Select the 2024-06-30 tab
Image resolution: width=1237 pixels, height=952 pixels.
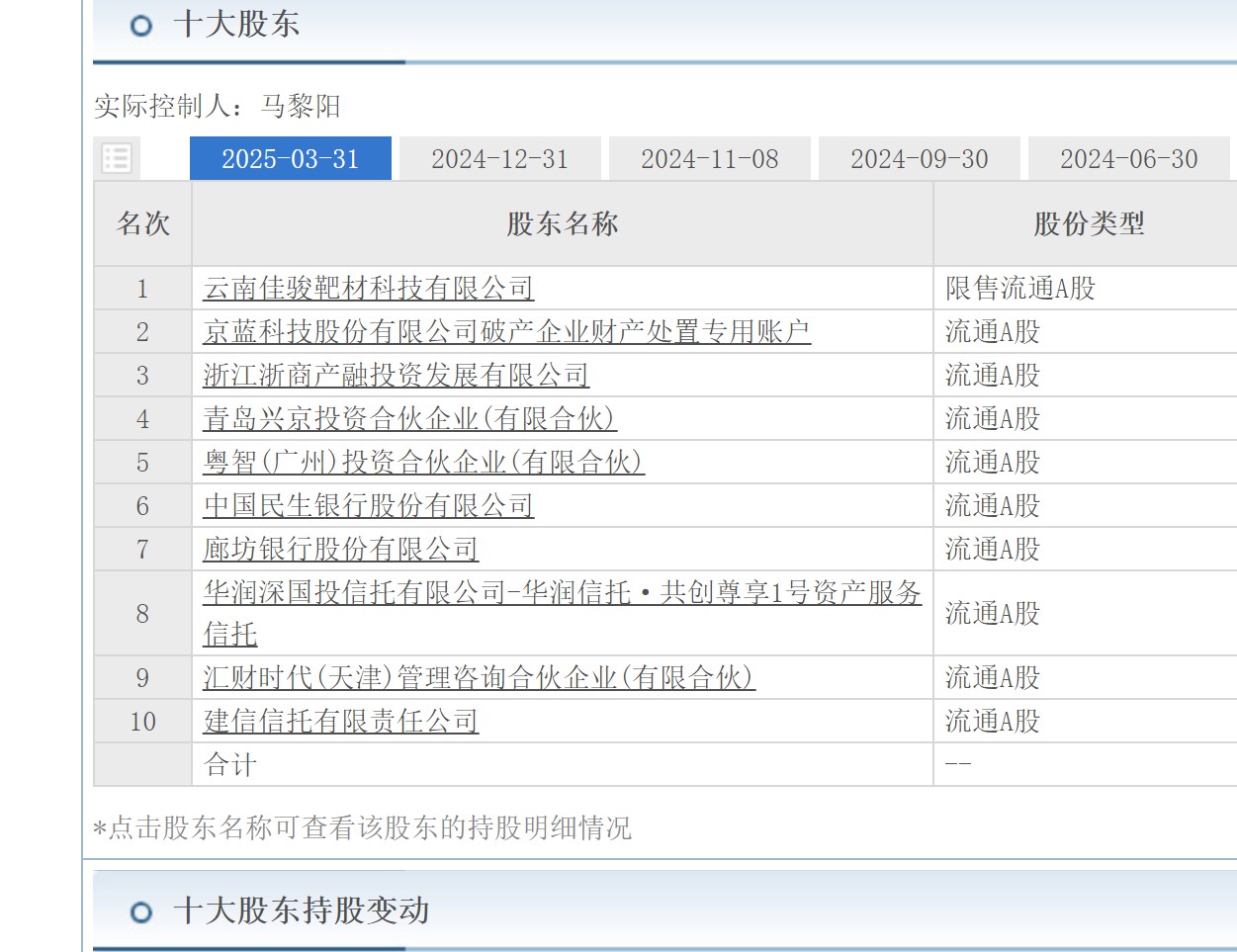[1129, 158]
